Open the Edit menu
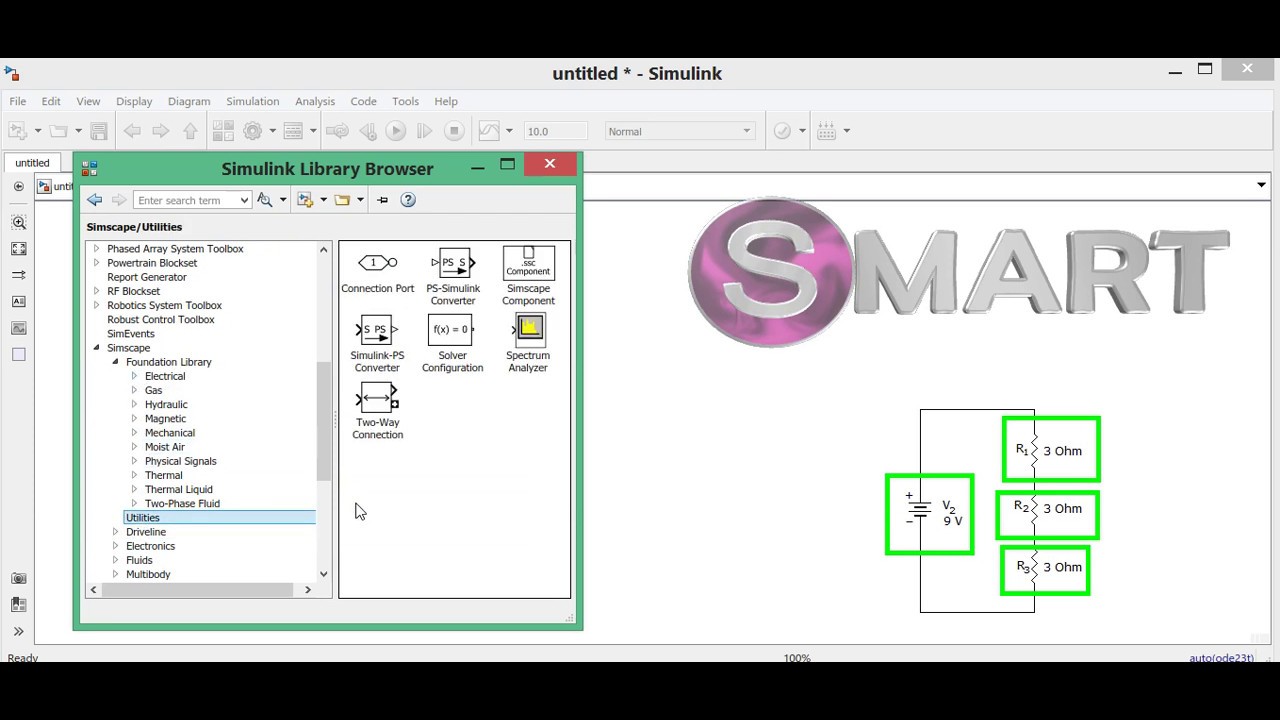This screenshot has height=720, width=1280. pos(51,101)
